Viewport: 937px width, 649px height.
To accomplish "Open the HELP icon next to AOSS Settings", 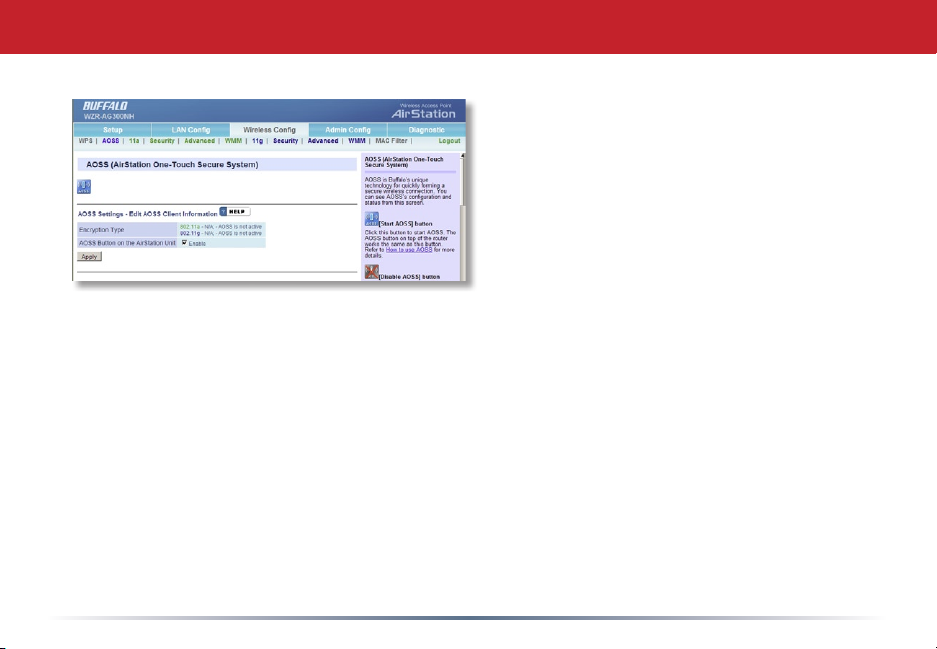I will click(235, 212).
